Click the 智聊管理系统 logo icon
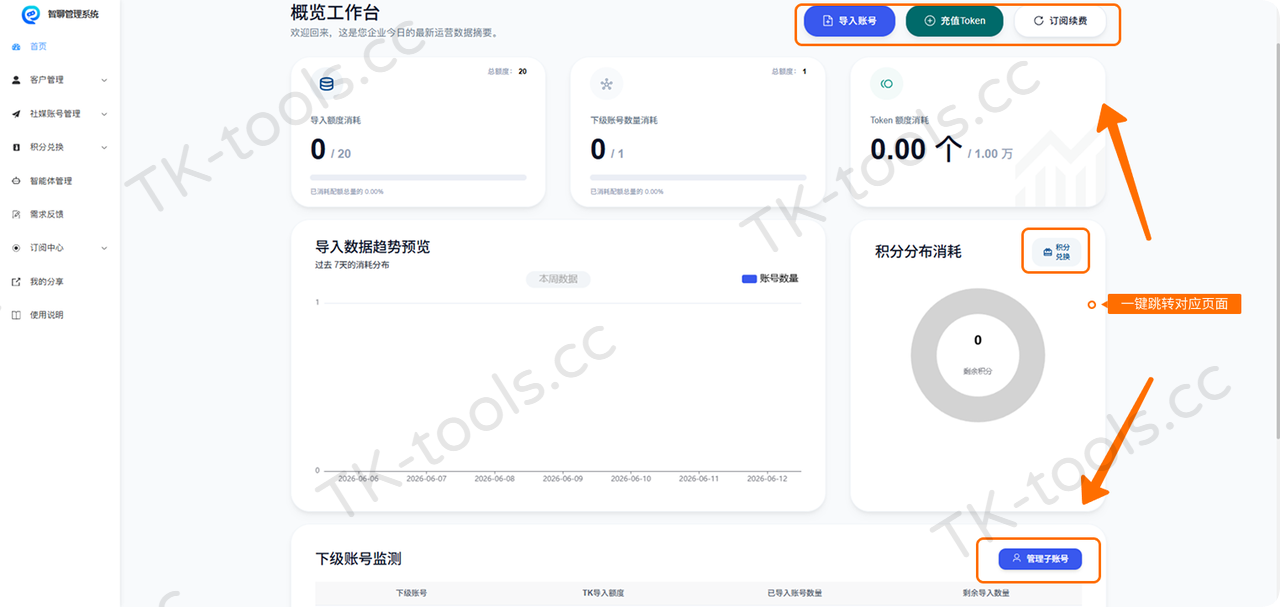Screen dimensions: 1280x607 pyautogui.click(x=30, y=14)
